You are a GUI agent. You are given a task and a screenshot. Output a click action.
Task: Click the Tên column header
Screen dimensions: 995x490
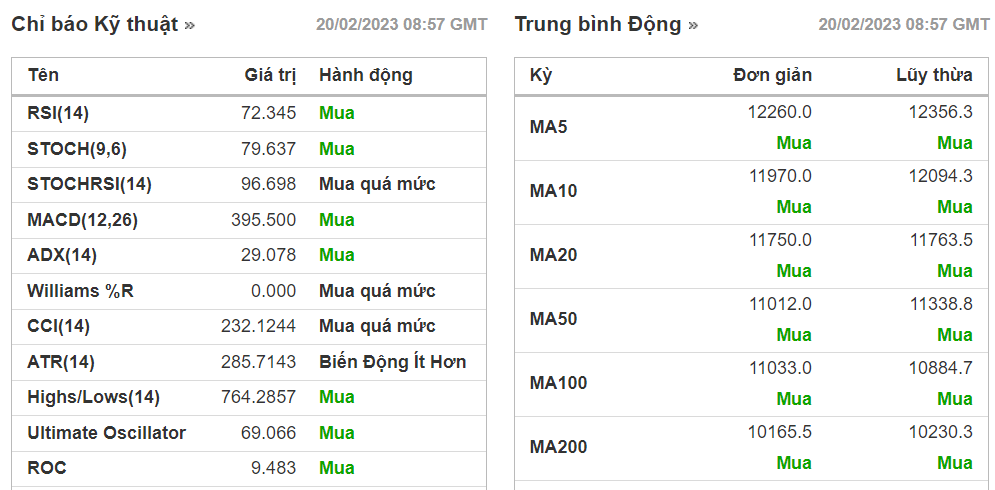[43, 75]
